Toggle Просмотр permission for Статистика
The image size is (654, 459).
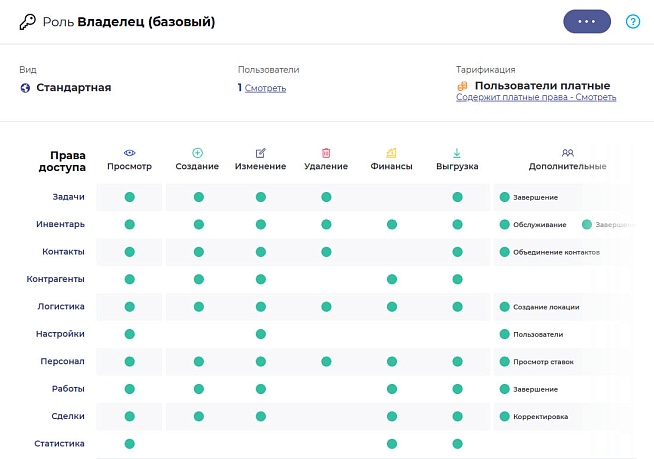click(130, 444)
